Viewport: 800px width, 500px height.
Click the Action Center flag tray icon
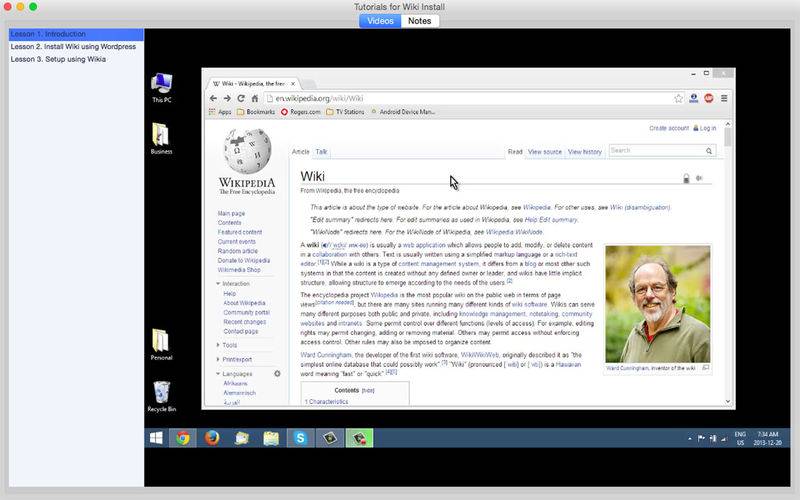pyautogui.click(x=702, y=438)
